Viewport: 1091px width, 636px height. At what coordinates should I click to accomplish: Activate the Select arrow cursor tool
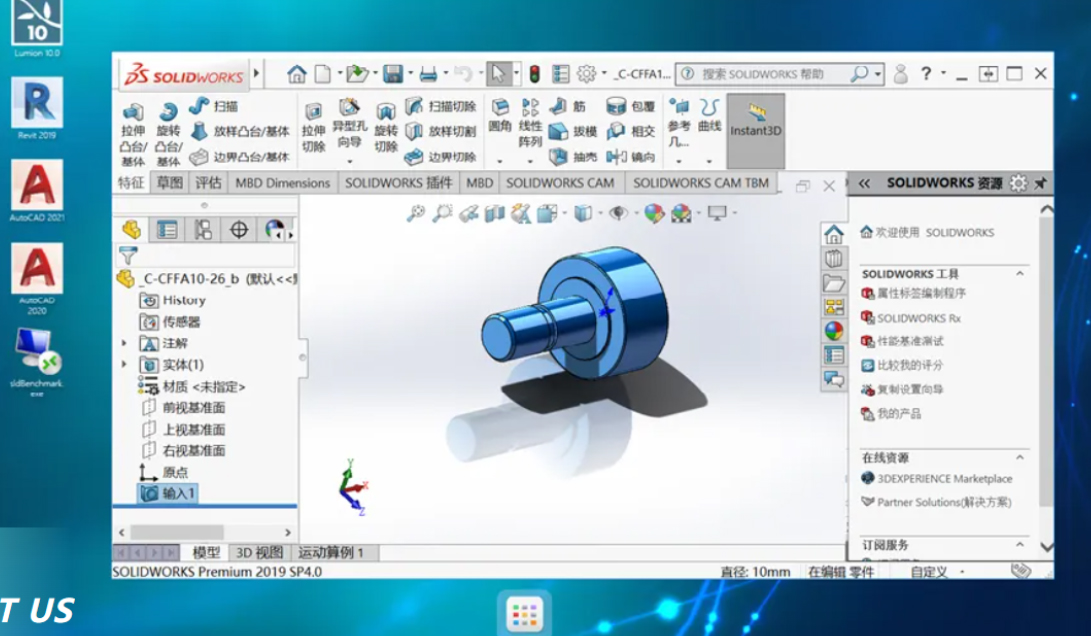pos(498,73)
